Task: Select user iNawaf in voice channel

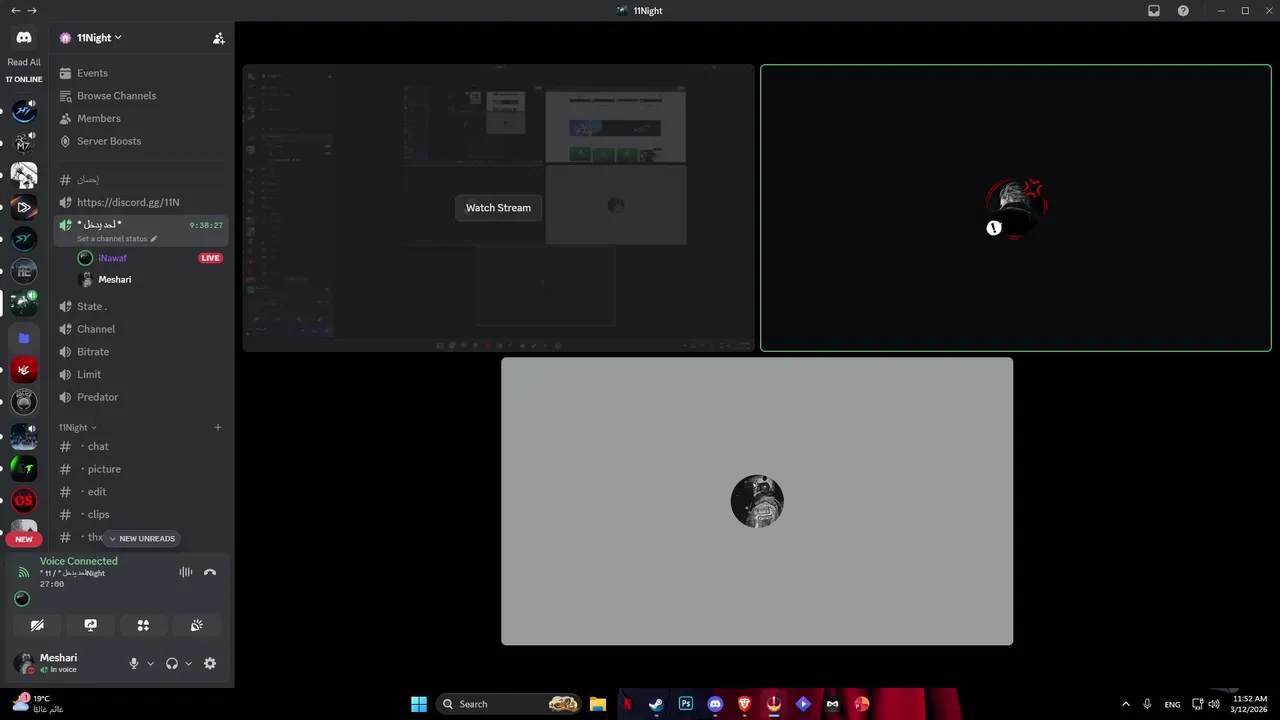Action: 150,258
